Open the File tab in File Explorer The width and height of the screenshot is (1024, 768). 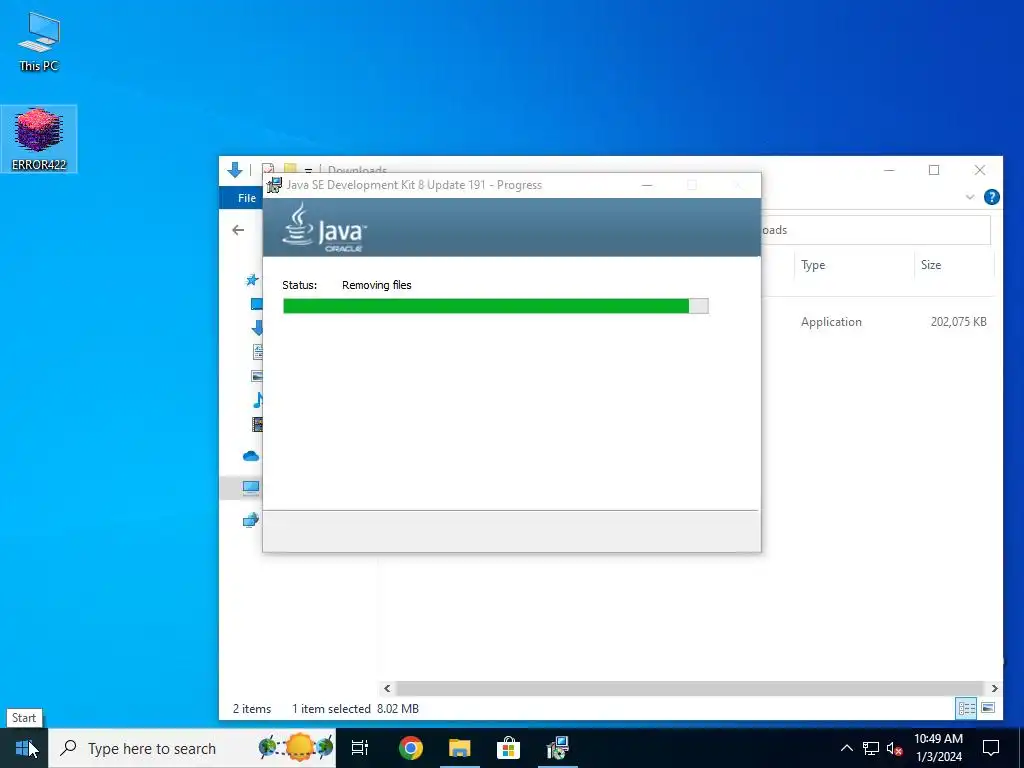point(246,198)
